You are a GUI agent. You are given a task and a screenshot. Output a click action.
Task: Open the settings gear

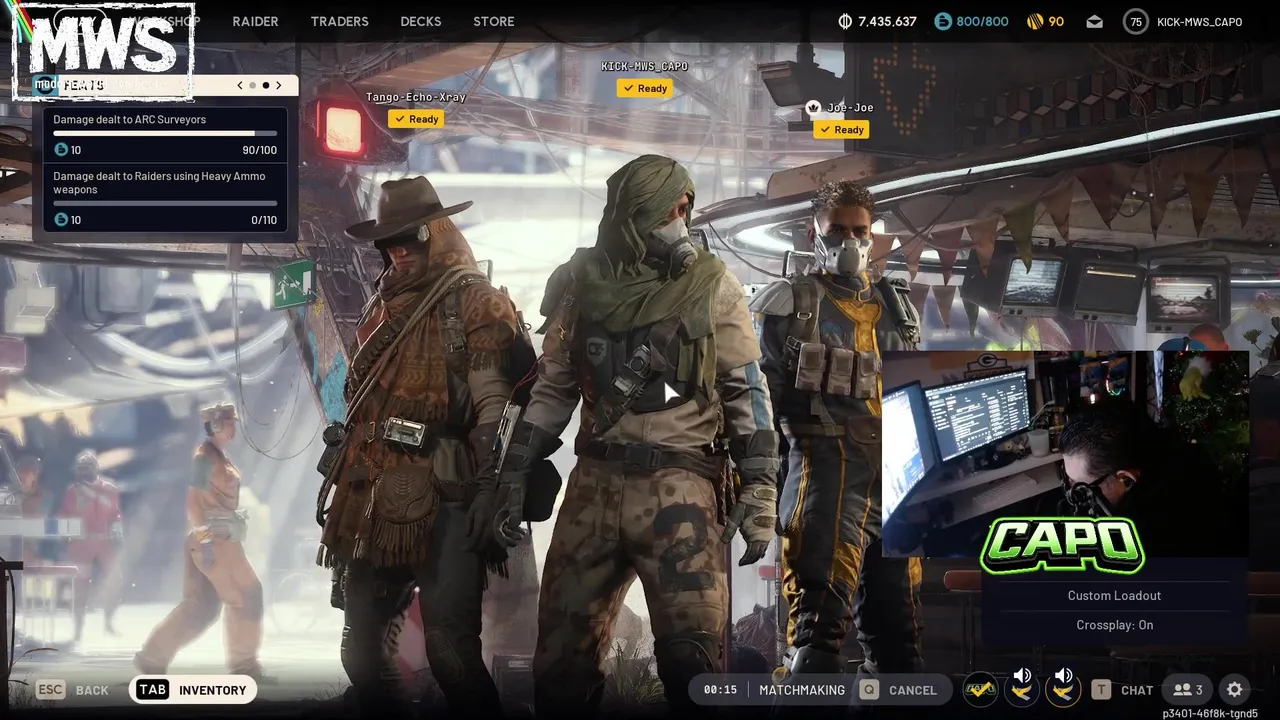1235,690
